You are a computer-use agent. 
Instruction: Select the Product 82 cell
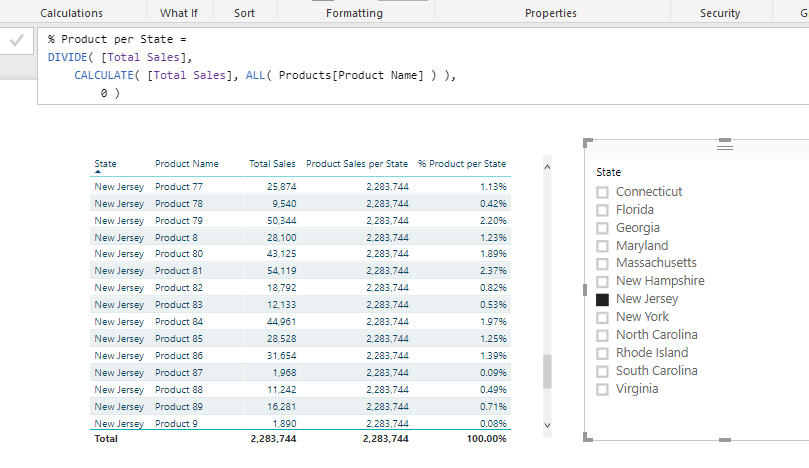point(179,287)
